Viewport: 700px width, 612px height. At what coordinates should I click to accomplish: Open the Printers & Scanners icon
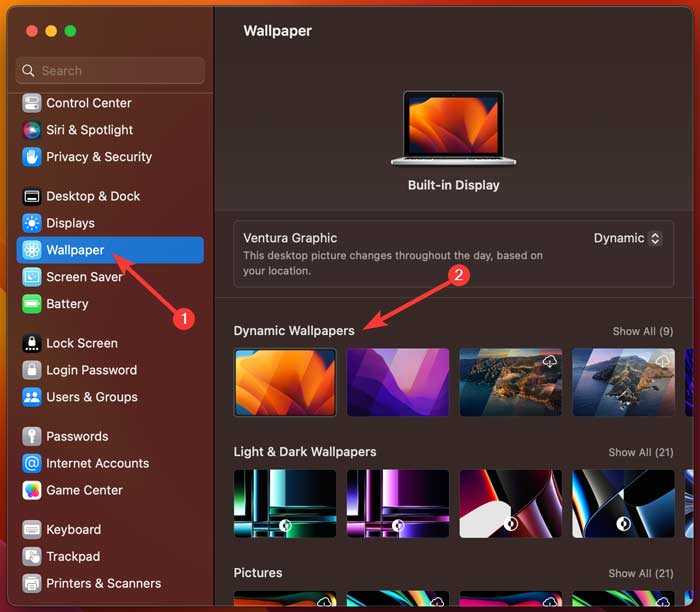[32, 583]
